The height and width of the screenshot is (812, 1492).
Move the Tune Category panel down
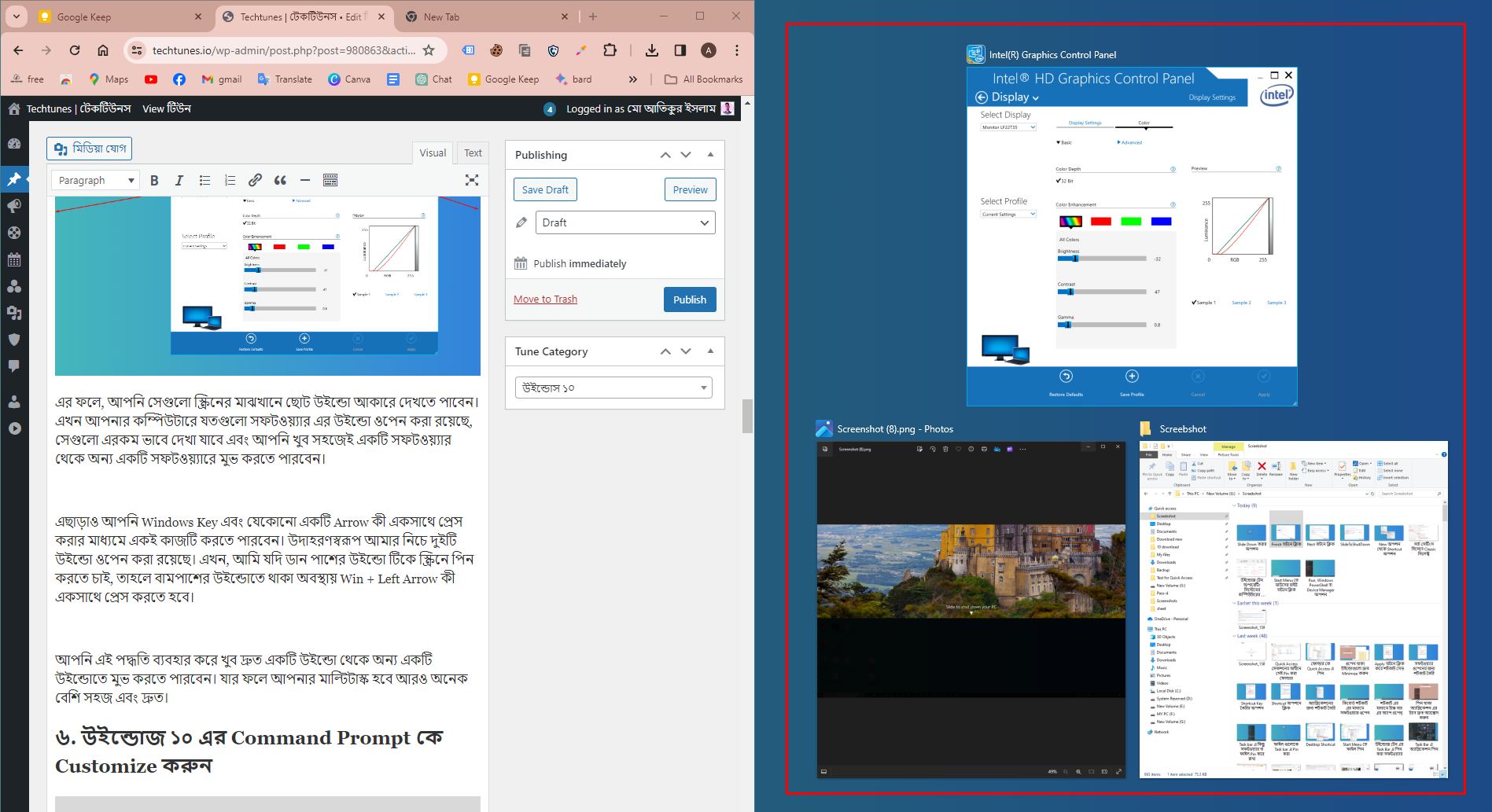tap(686, 351)
